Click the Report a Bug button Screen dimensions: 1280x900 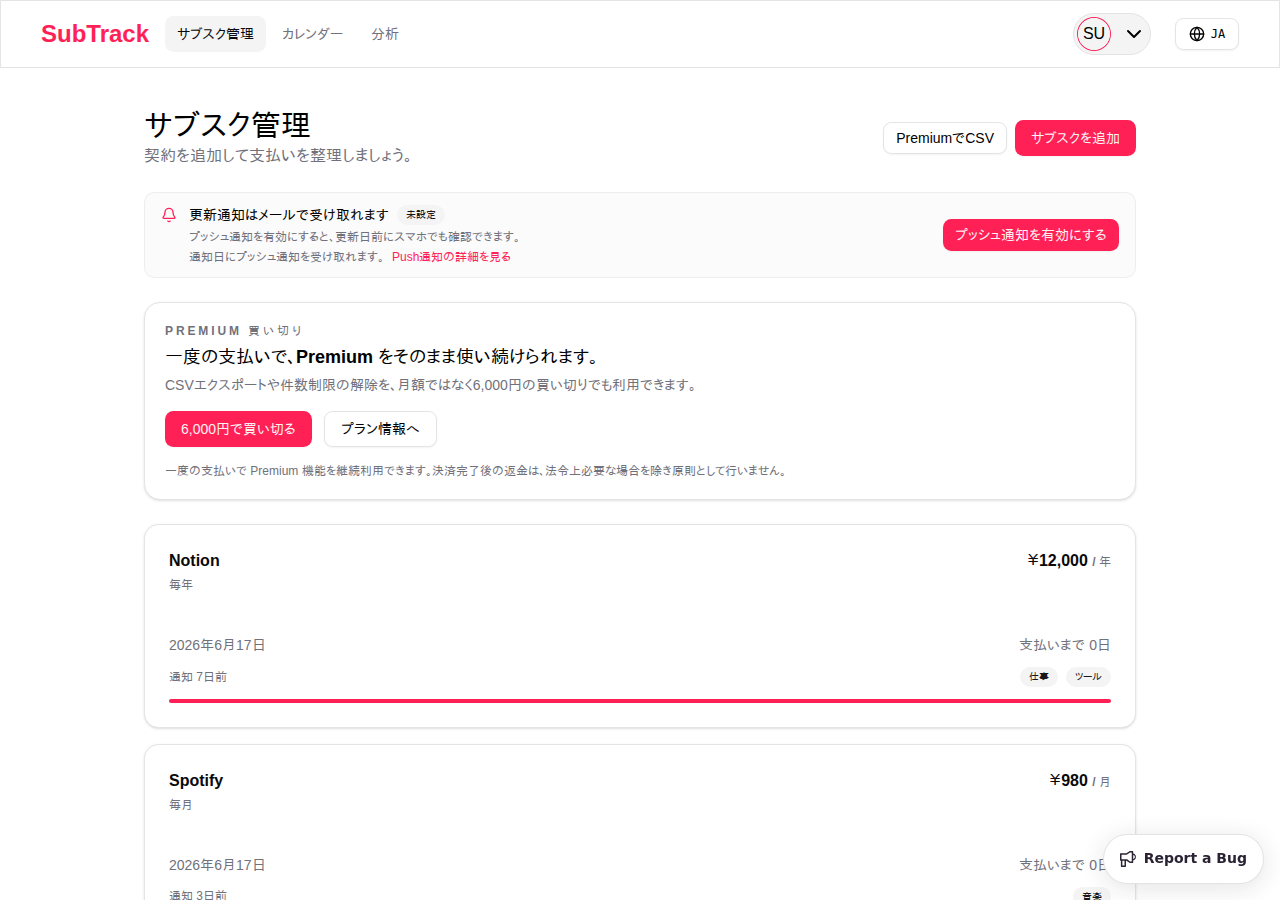coord(1183,859)
